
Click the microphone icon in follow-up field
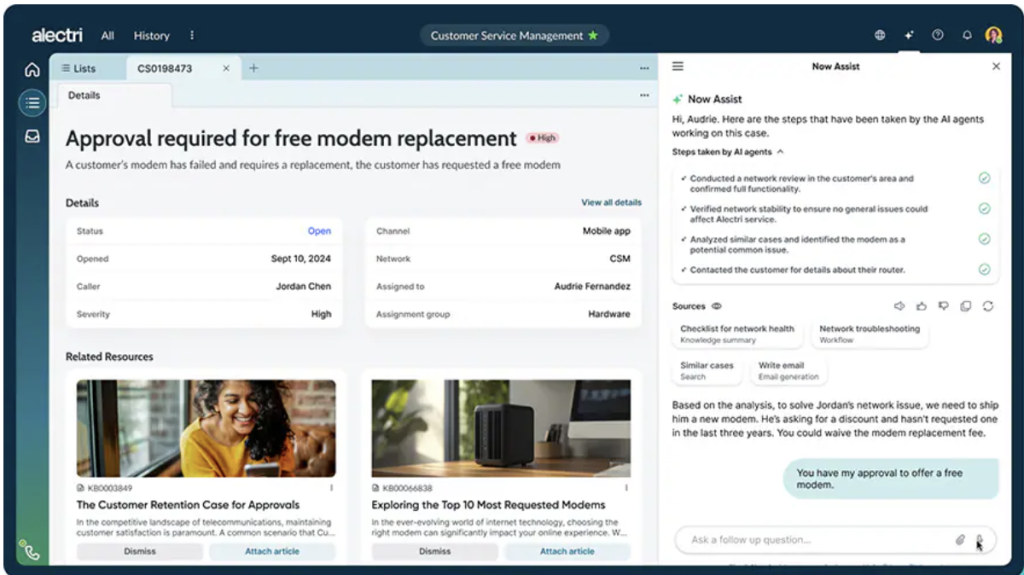979,540
